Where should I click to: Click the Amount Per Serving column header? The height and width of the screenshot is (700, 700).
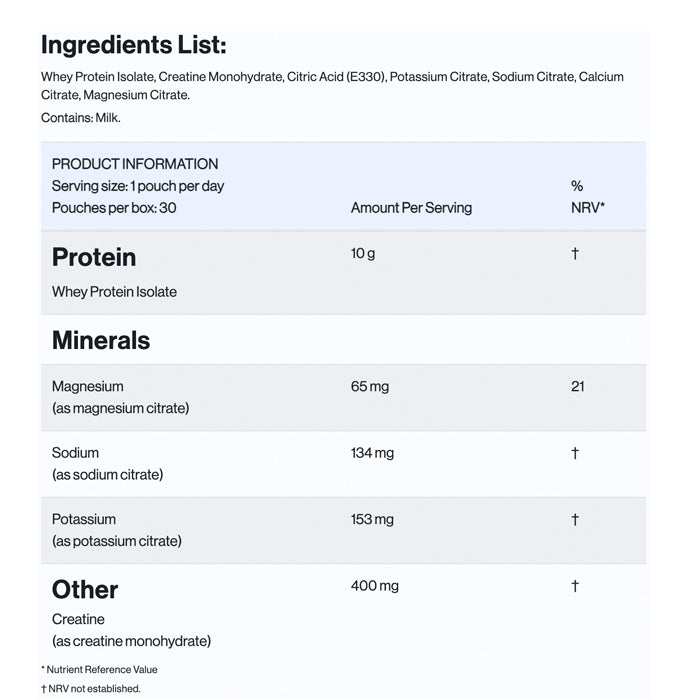point(411,208)
